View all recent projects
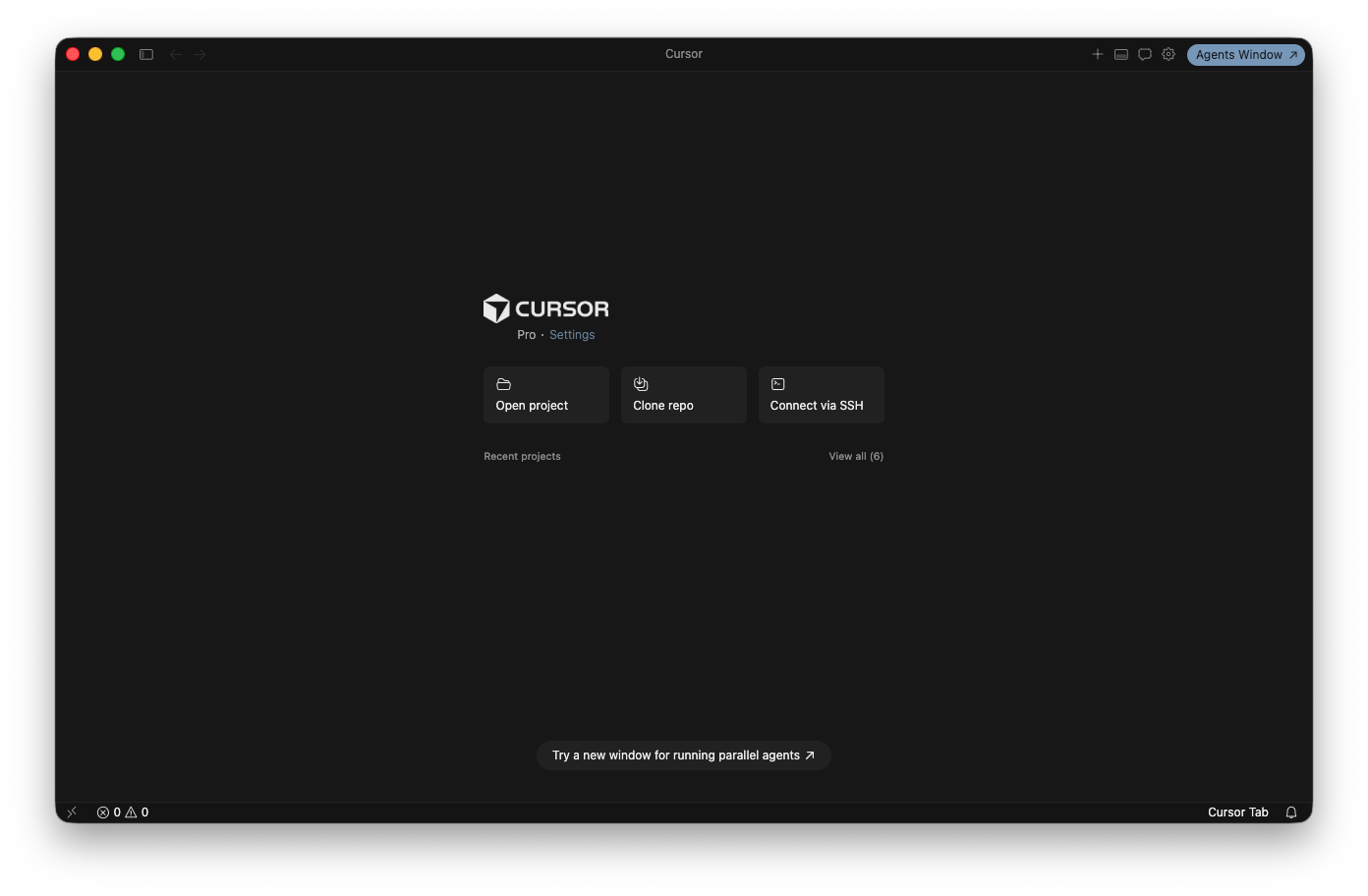This screenshot has height=896, width=1368. 856,456
